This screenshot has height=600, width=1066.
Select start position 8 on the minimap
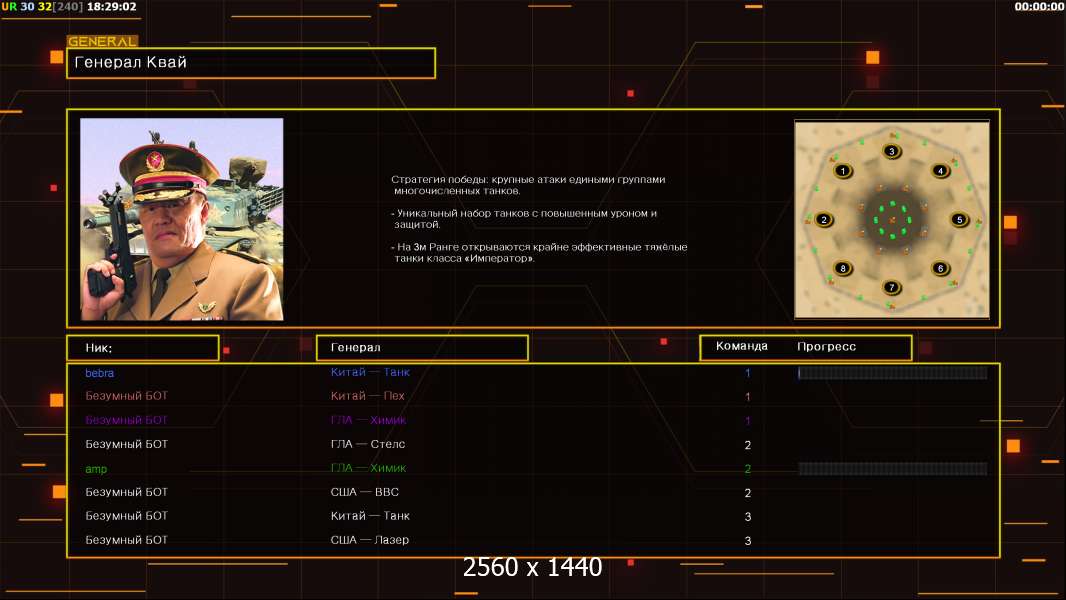(x=843, y=268)
